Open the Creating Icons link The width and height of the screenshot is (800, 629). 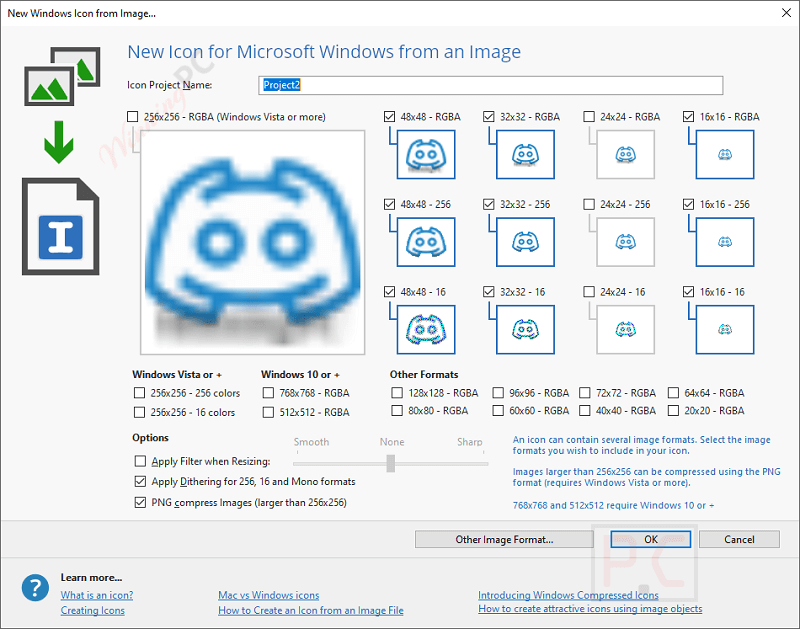click(x=92, y=611)
